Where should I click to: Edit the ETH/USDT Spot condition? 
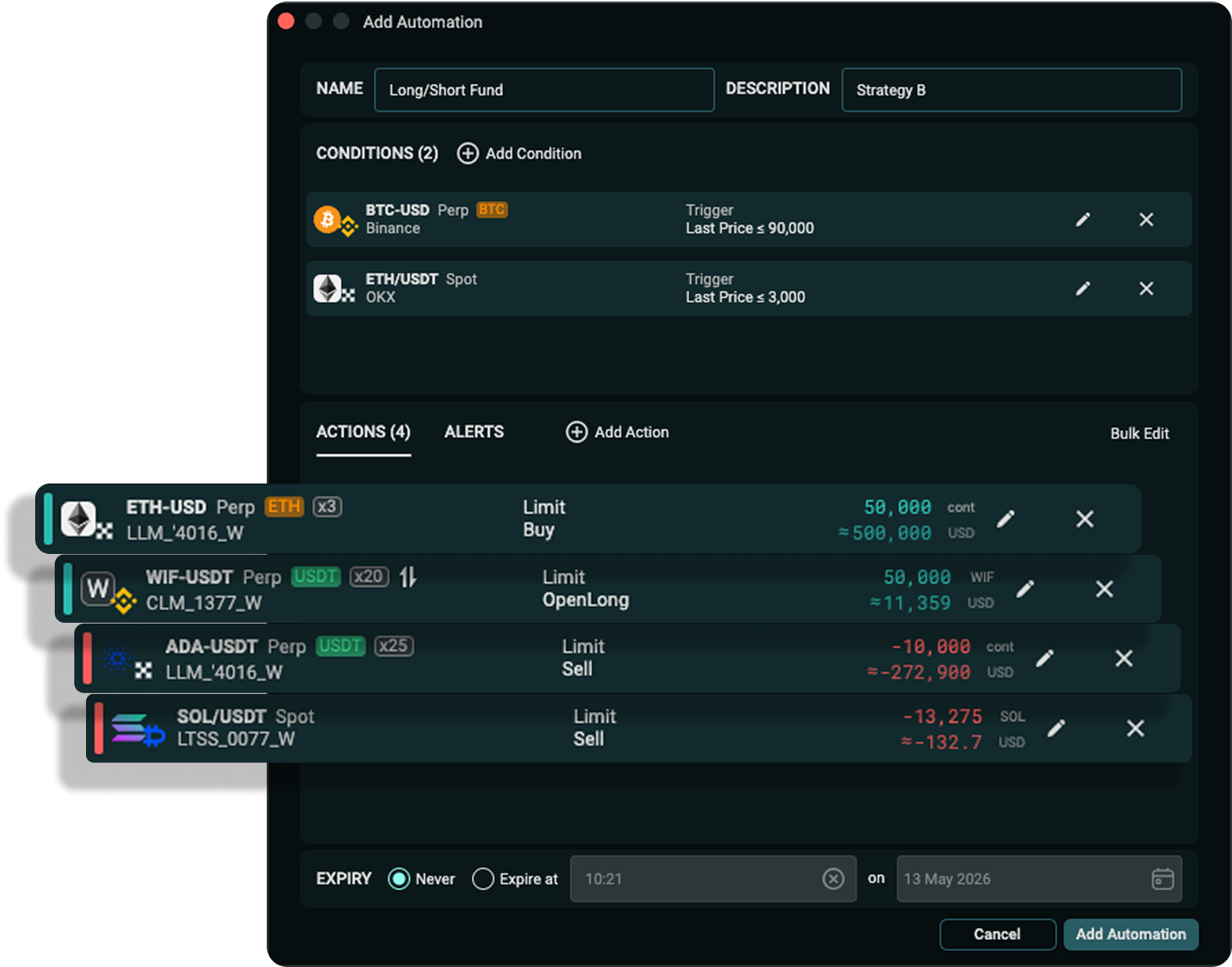(1083, 289)
